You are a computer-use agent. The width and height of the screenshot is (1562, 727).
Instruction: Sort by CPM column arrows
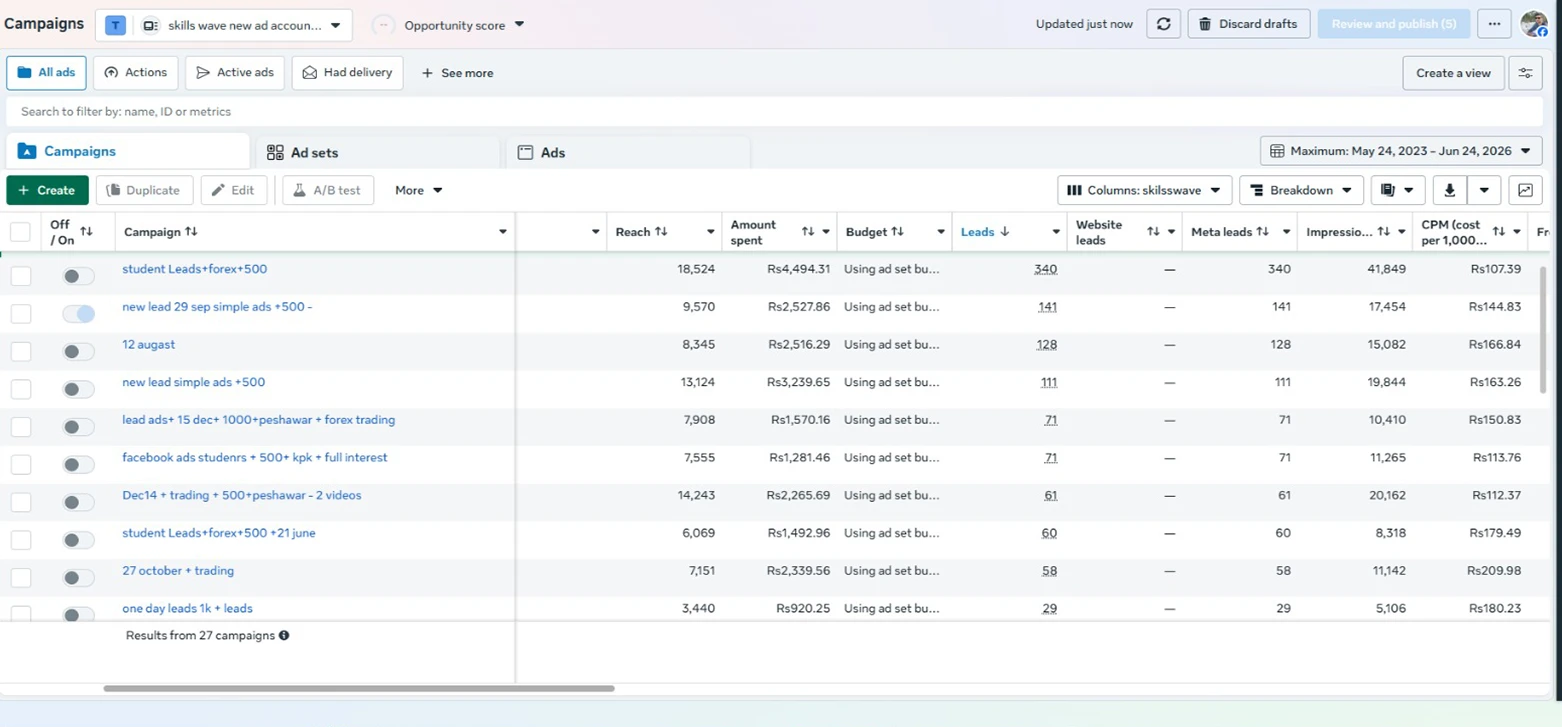(1498, 232)
